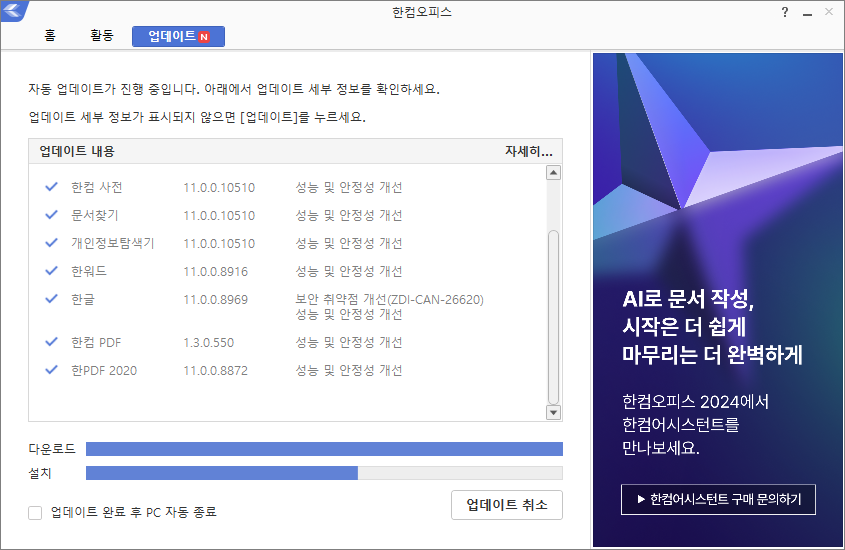Click version 11.0.0.10510 of 문서찾기

click(219, 215)
